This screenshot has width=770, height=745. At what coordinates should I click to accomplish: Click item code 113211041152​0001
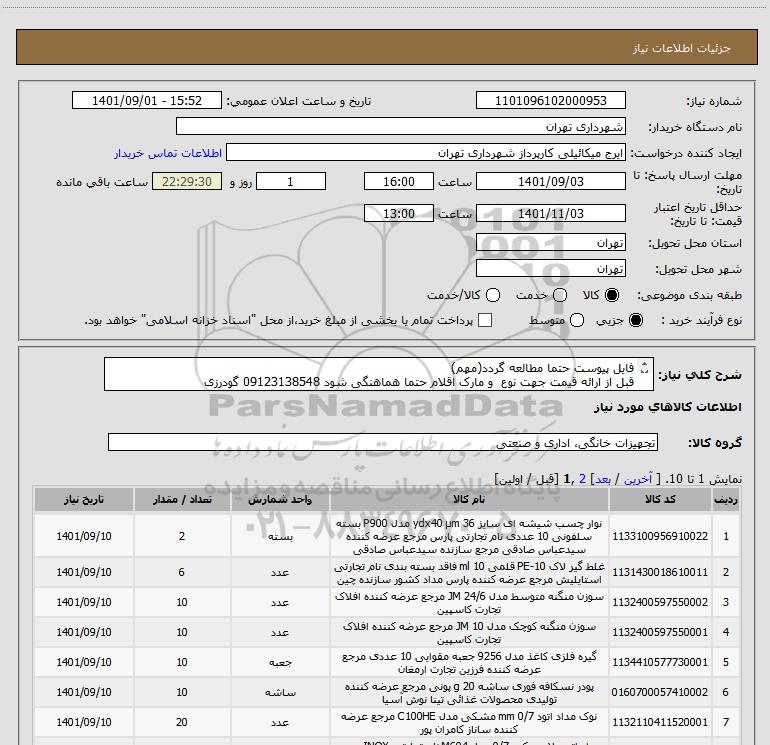click(660, 722)
